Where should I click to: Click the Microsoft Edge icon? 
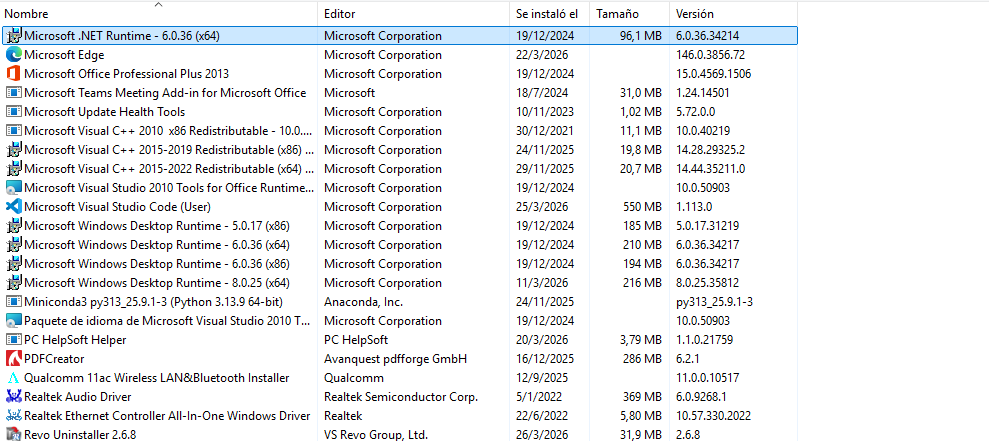click(x=14, y=55)
